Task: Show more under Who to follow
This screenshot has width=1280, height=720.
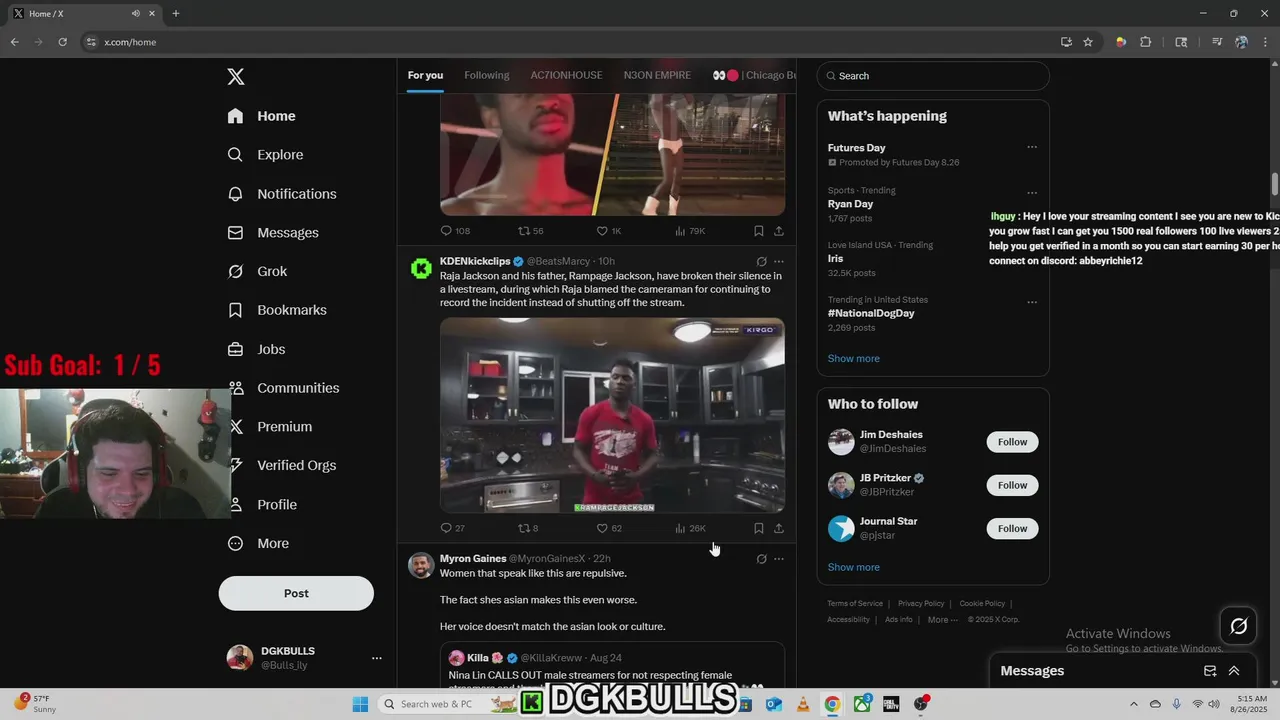Action: [853, 567]
